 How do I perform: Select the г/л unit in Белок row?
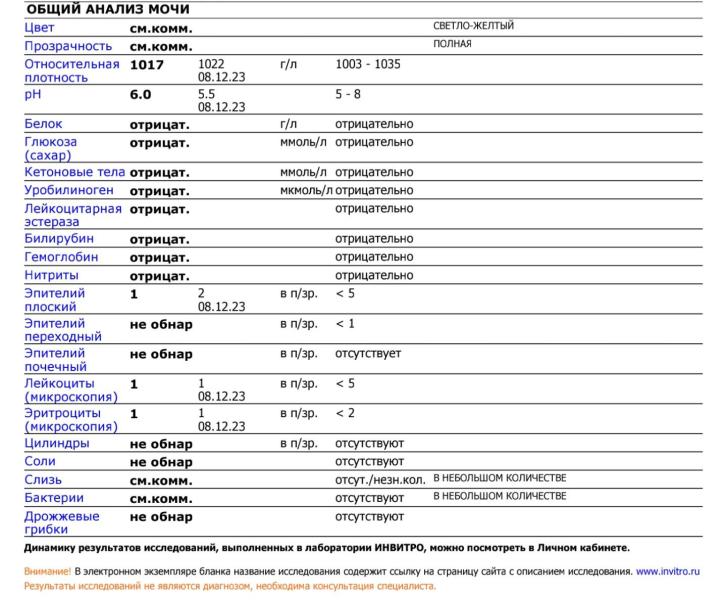(288, 124)
